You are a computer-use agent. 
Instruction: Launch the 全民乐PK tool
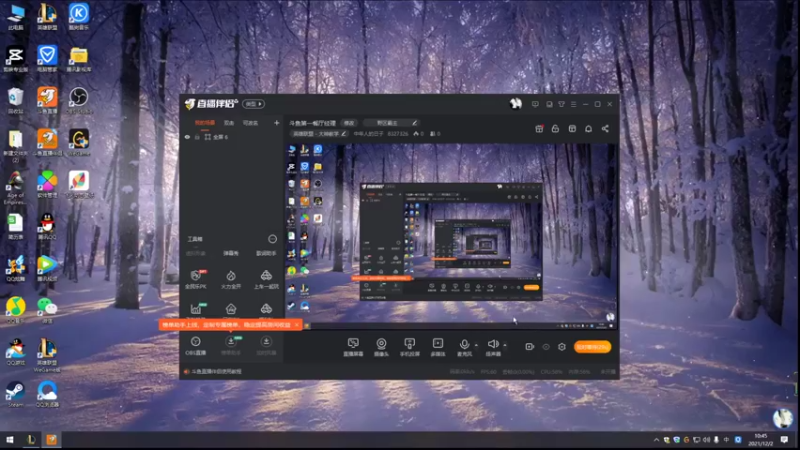click(x=195, y=280)
